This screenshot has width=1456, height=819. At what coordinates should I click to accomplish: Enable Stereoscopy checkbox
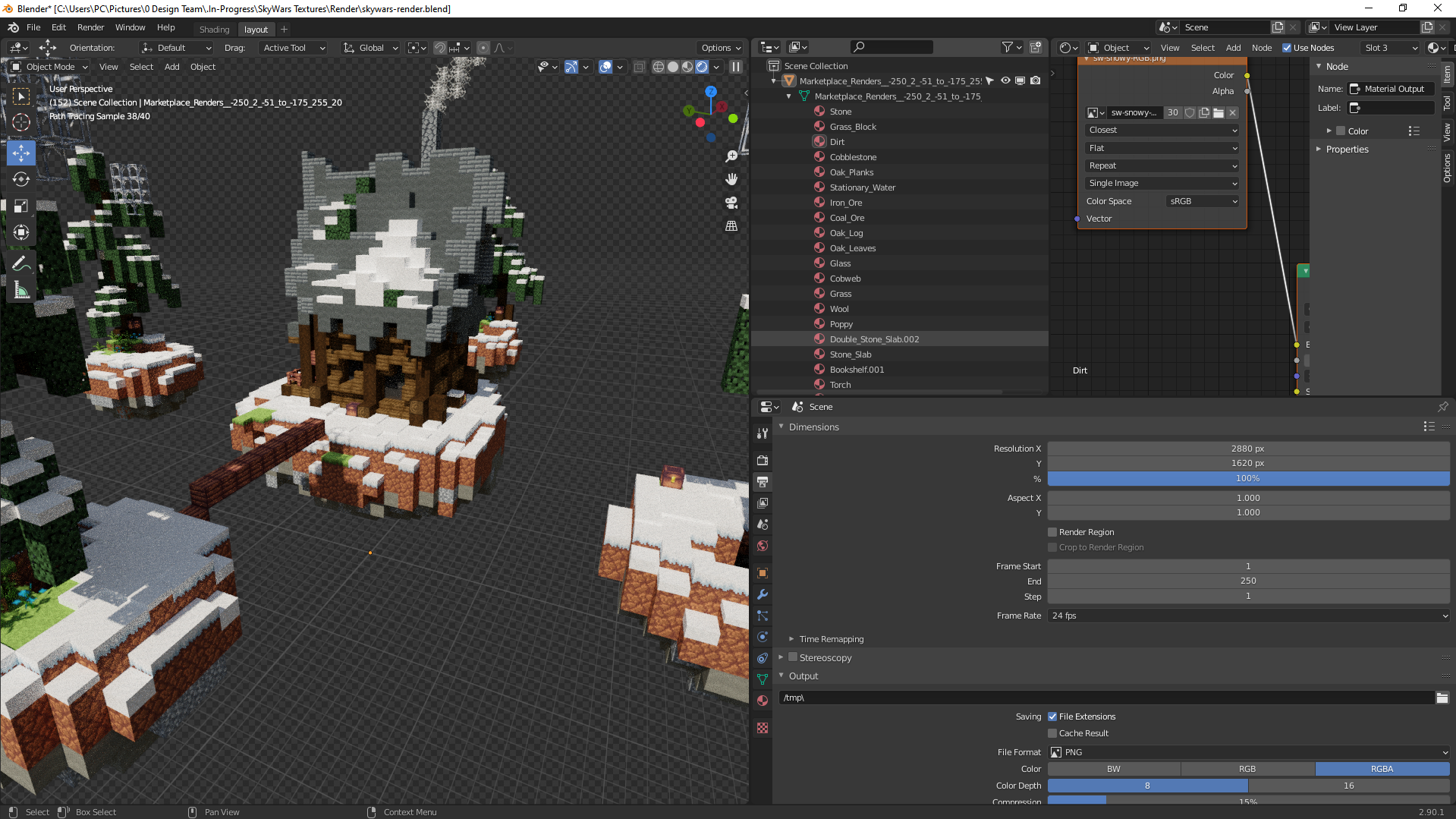point(793,657)
